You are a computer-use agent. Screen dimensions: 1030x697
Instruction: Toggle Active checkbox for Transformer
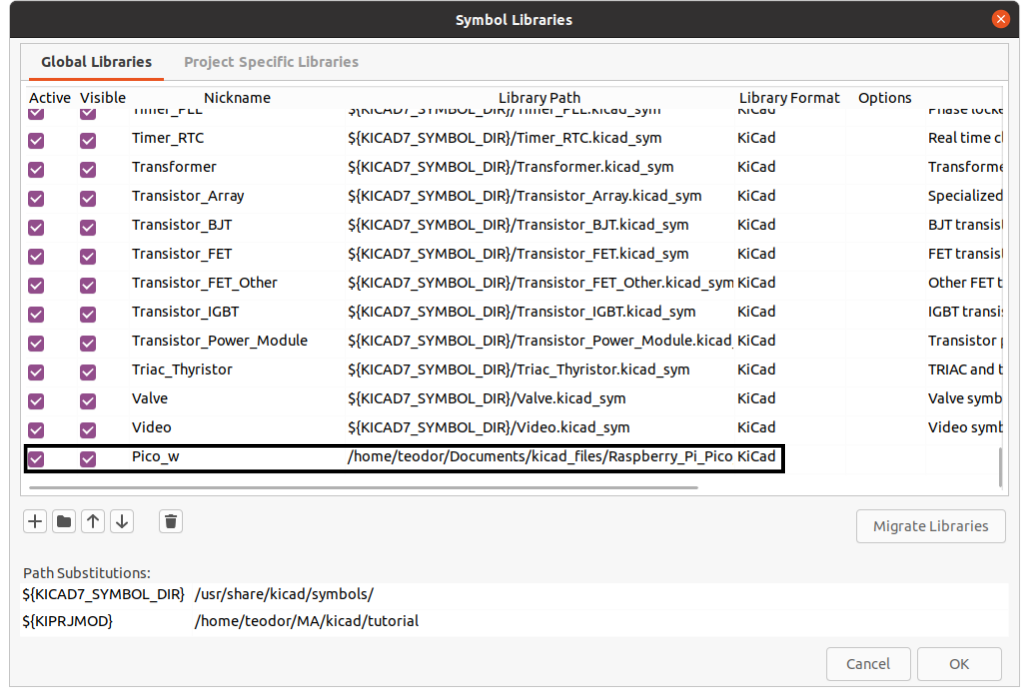(36, 169)
